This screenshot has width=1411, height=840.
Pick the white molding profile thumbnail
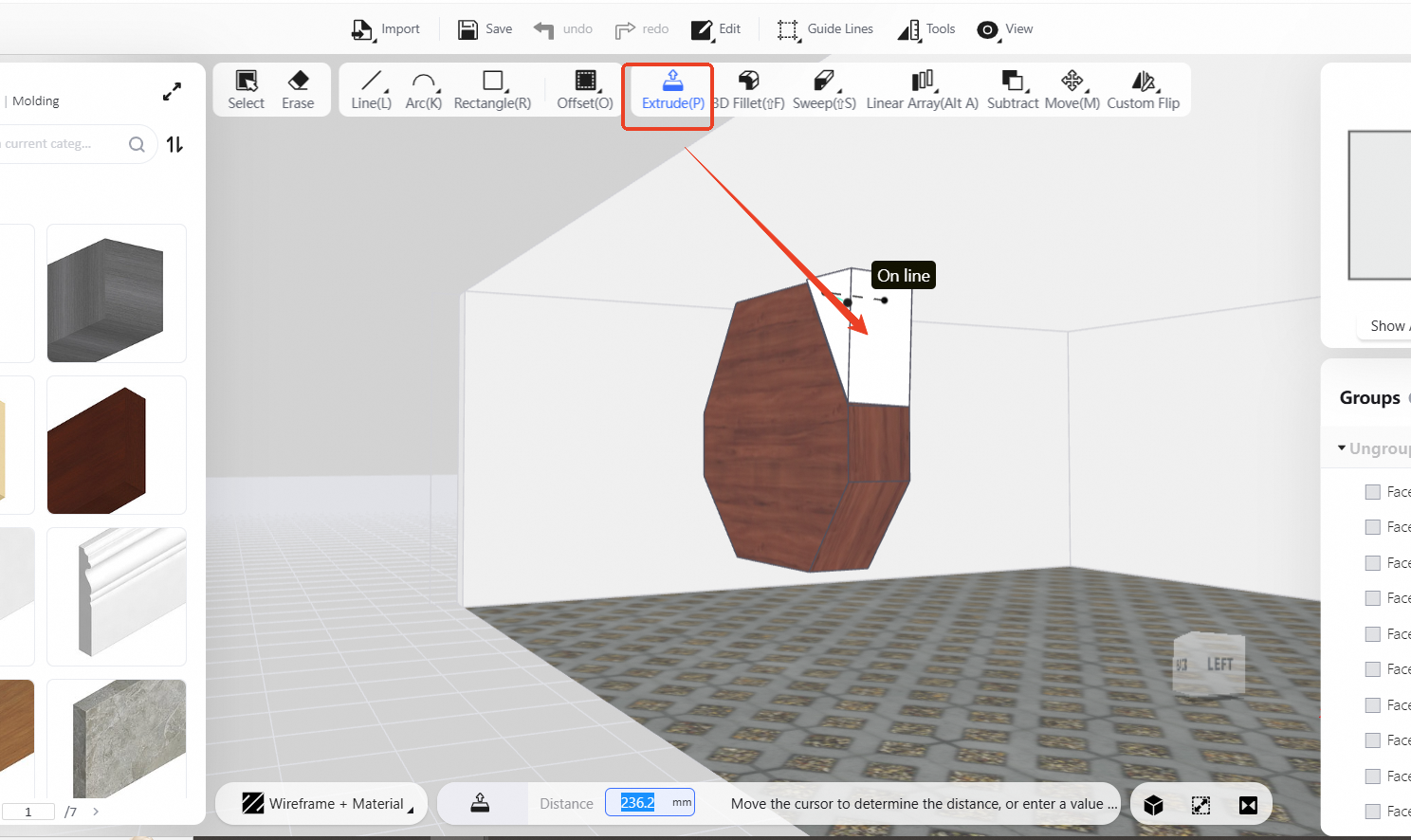(117, 596)
